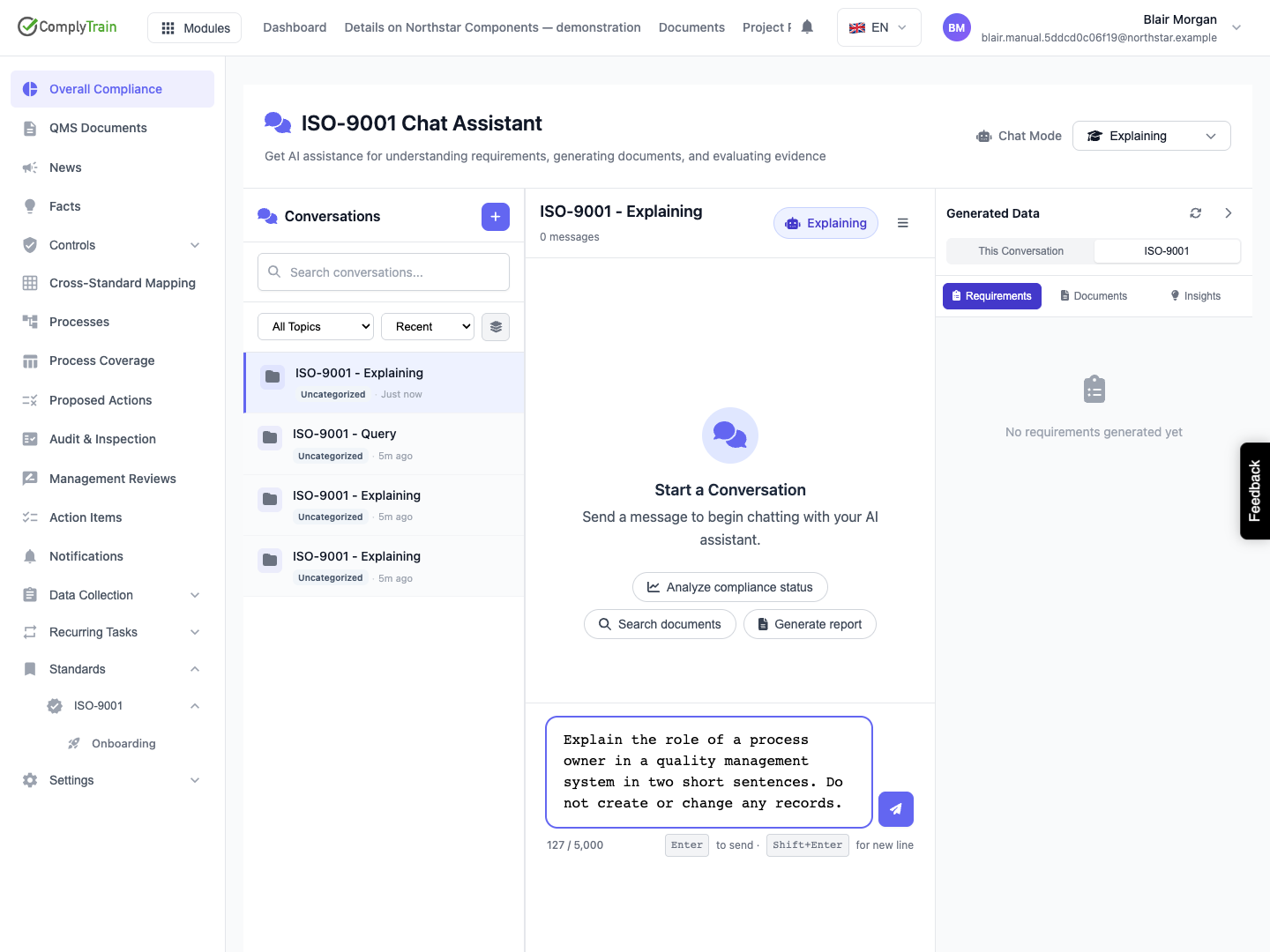Open the Onboarding tree item
The height and width of the screenshot is (952, 1270).
pyautogui.click(x=123, y=744)
